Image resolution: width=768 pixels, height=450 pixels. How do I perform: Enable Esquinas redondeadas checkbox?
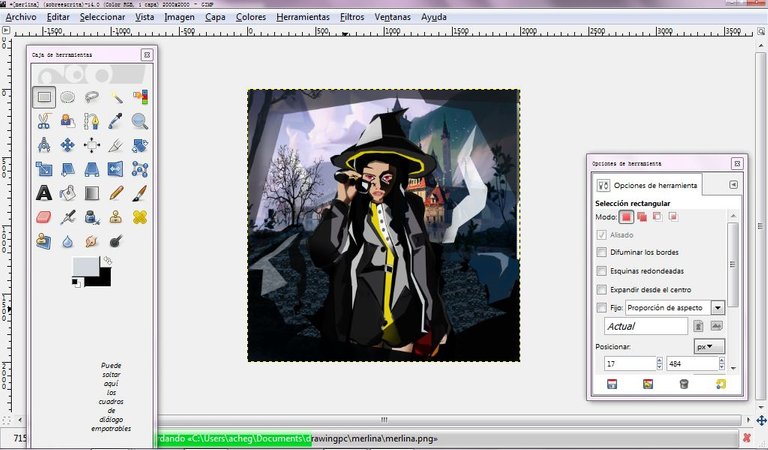(601, 271)
